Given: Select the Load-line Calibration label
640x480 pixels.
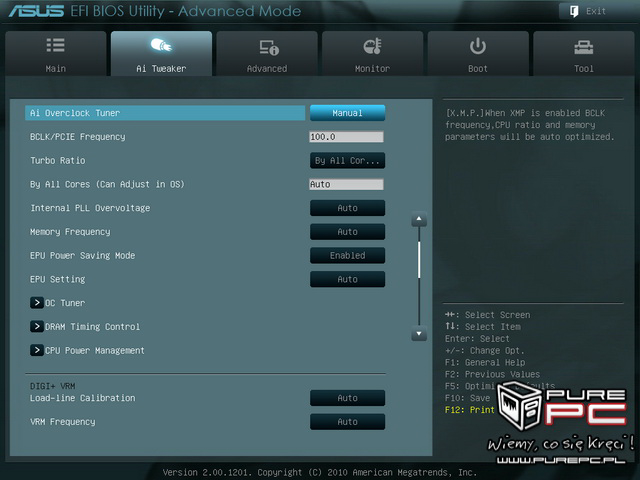Looking at the screenshot, I should pyautogui.click(x=82, y=398).
